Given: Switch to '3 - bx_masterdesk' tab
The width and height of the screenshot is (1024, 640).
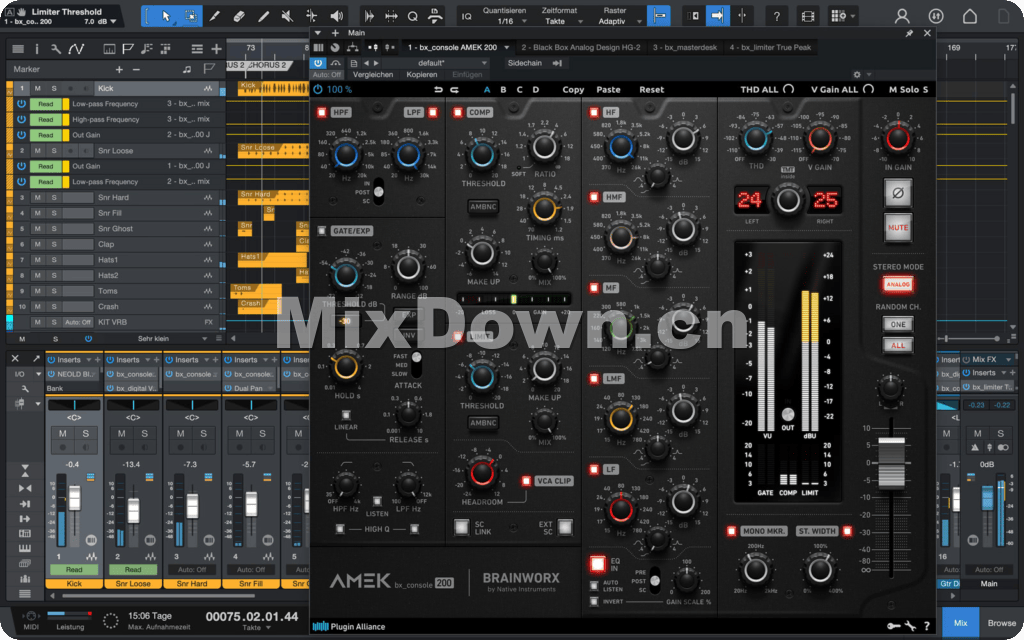Looking at the screenshot, I should pyautogui.click(x=684, y=47).
